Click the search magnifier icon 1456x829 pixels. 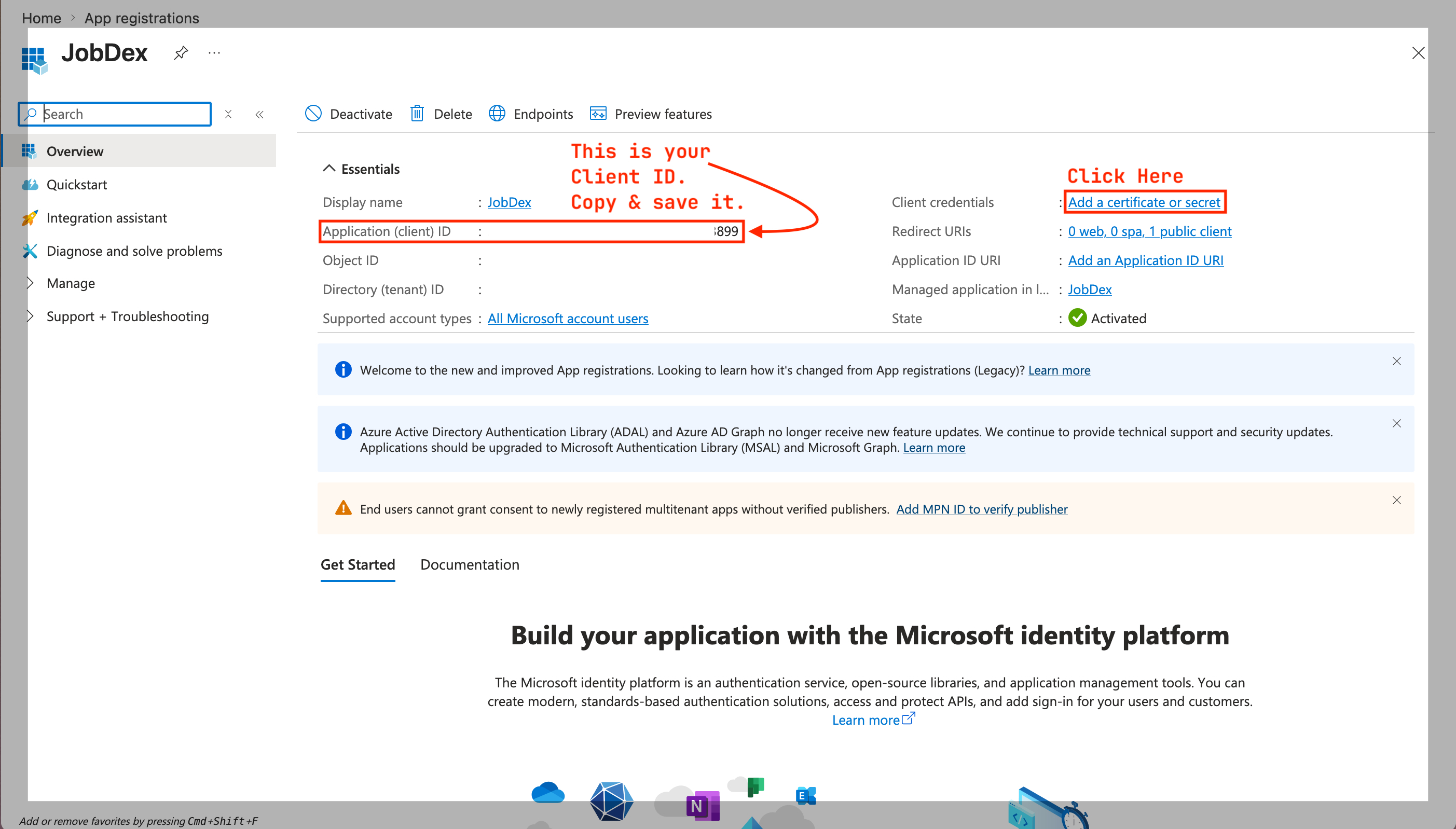31,114
